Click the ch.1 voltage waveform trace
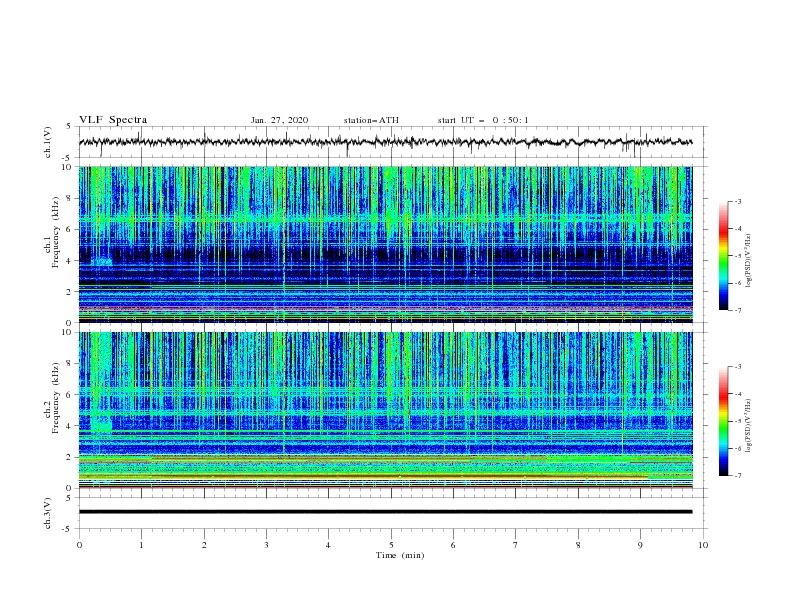The width and height of the screenshot is (792, 612). click(x=385, y=142)
